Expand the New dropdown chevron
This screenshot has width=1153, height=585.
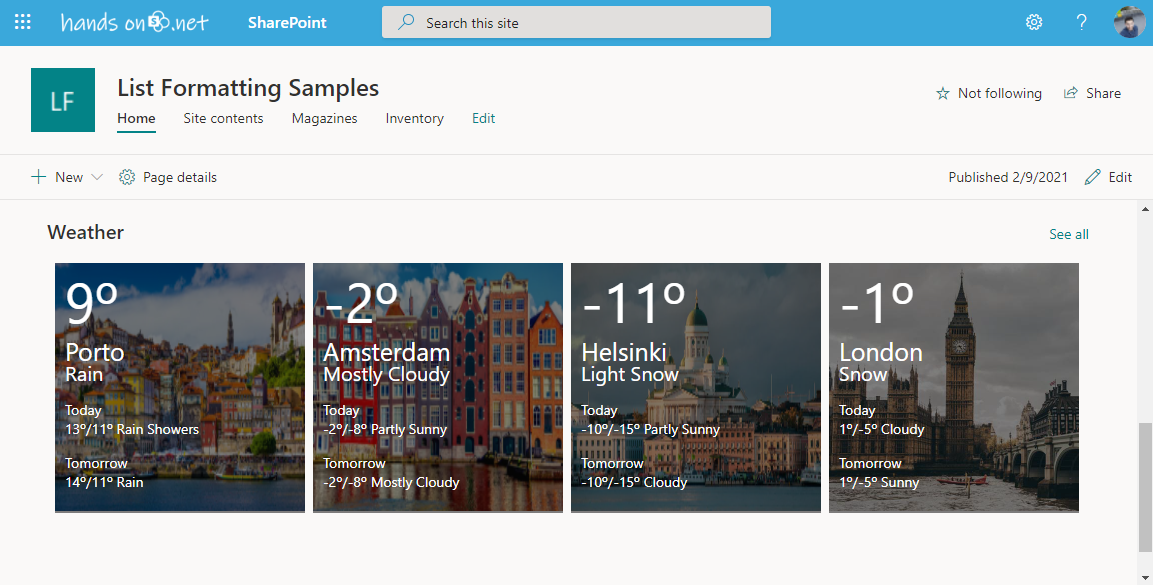click(97, 177)
